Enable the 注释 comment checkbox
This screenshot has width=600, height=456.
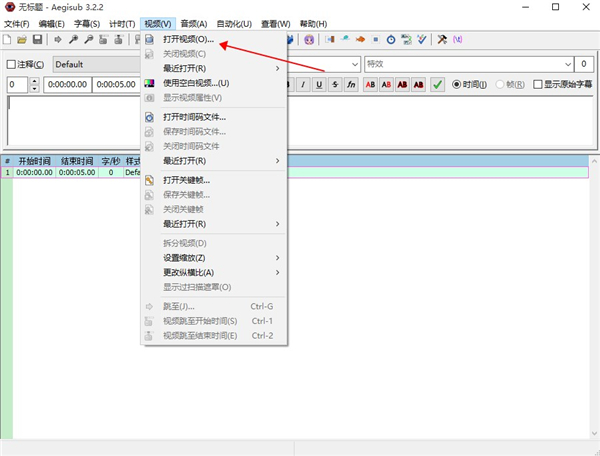pyautogui.click(x=12, y=64)
